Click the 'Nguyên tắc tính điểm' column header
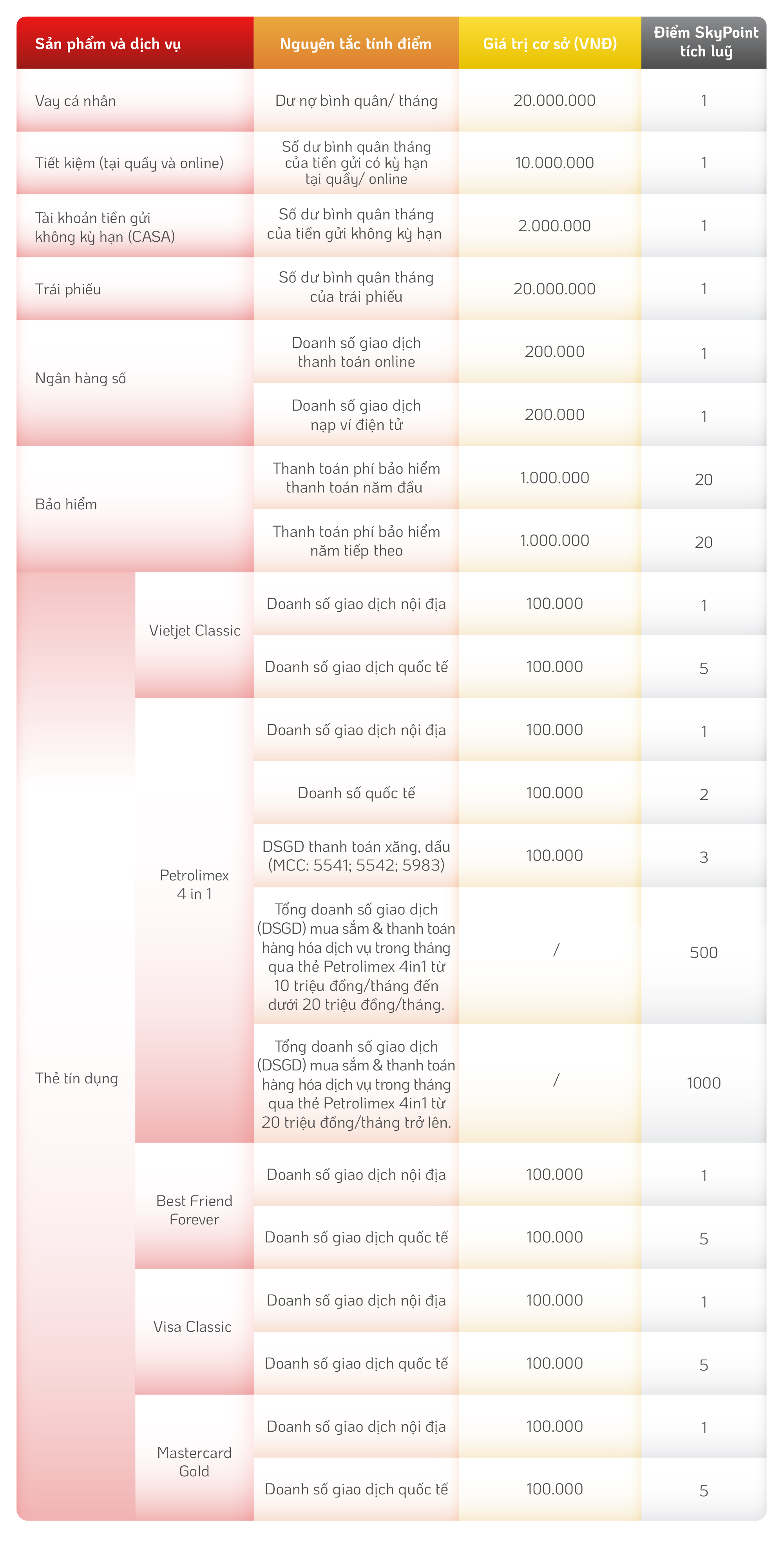 tap(356, 43)
